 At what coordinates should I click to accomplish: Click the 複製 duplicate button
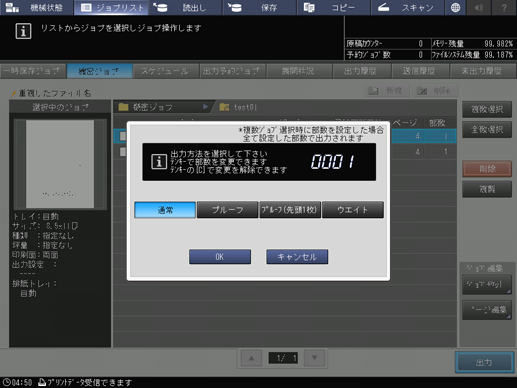click(487, 189)
